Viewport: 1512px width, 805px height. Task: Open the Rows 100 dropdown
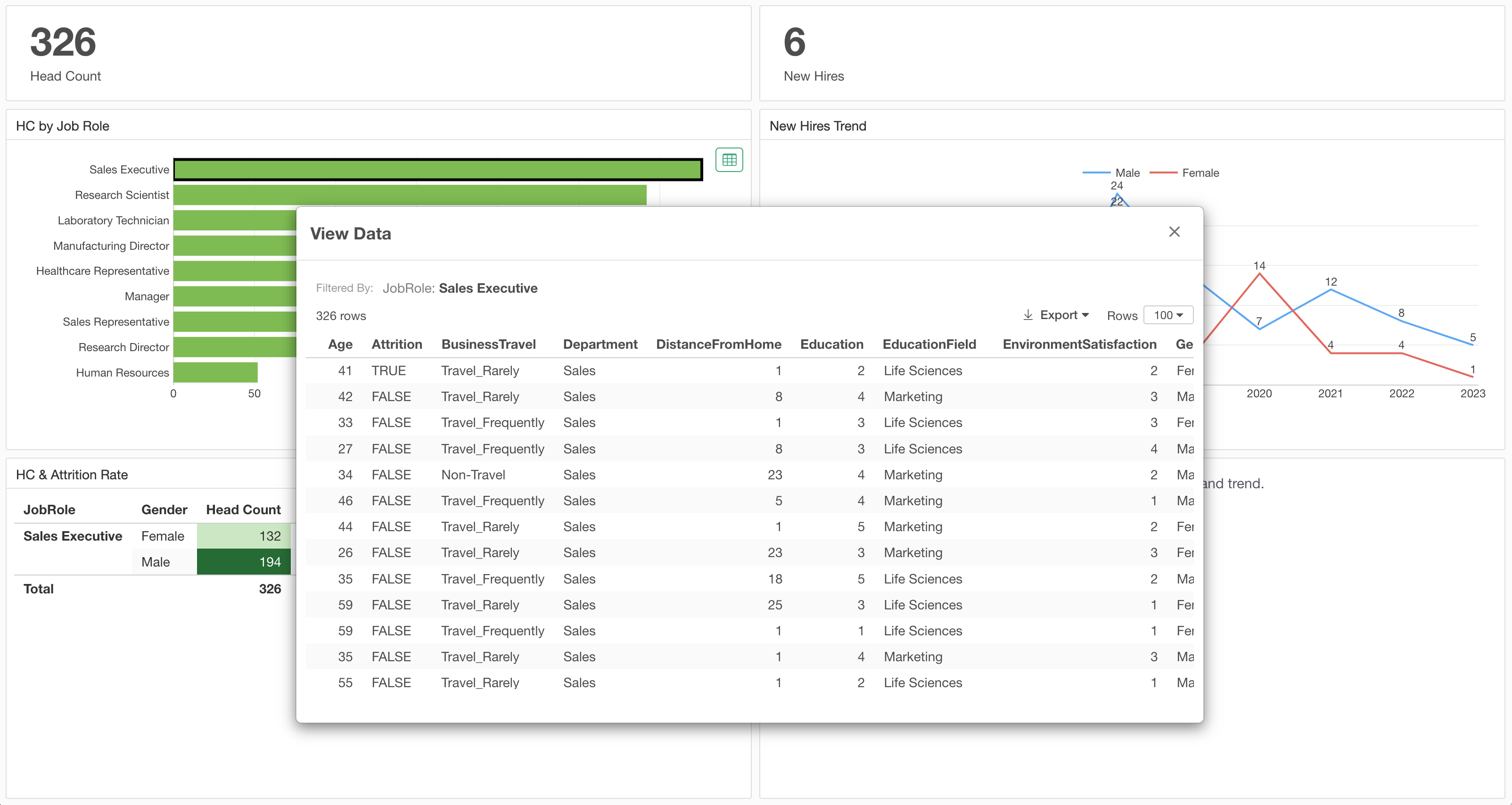[1168, 315]
